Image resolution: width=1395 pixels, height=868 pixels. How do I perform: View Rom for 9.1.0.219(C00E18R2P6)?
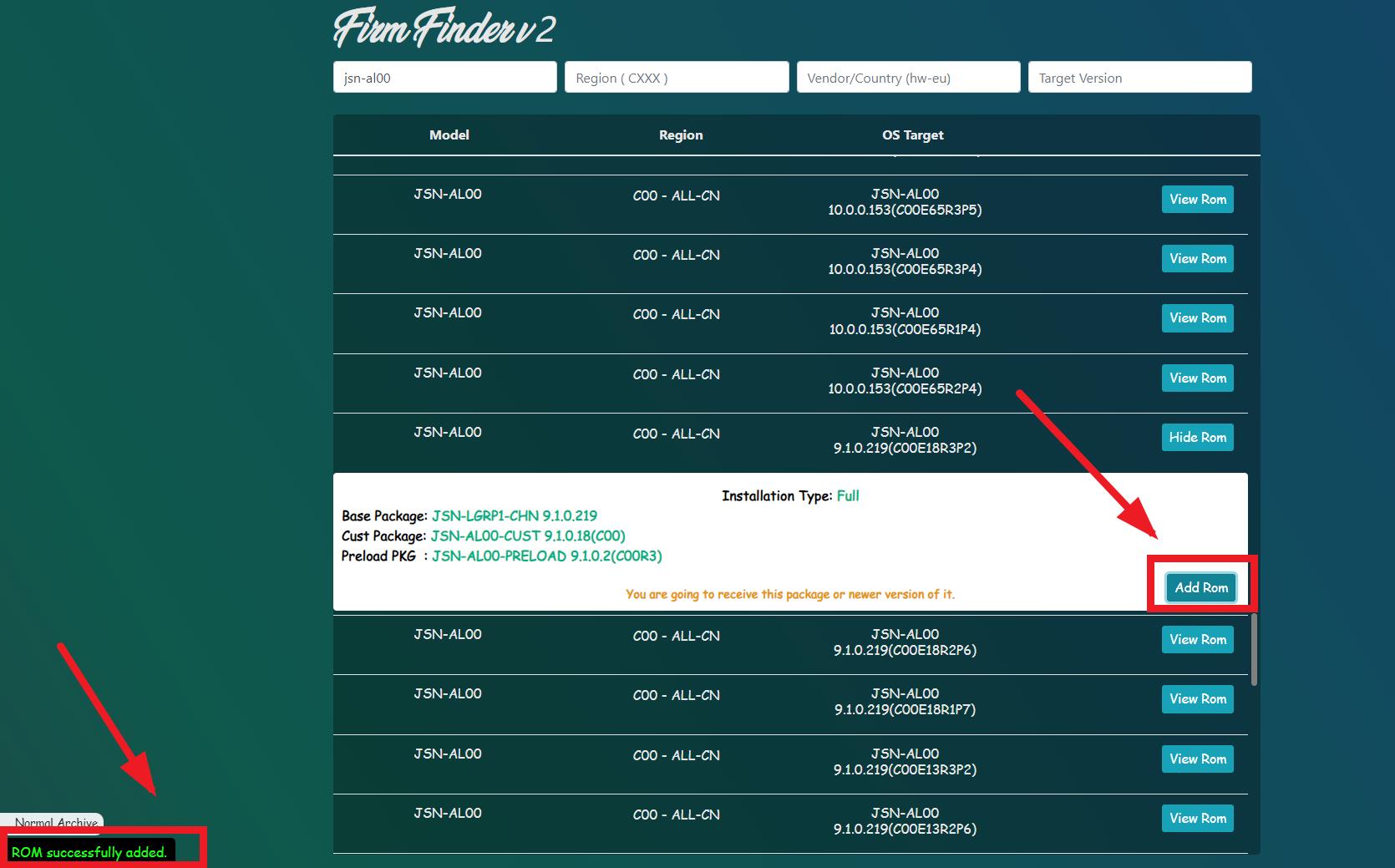(x=1197, y=639)
